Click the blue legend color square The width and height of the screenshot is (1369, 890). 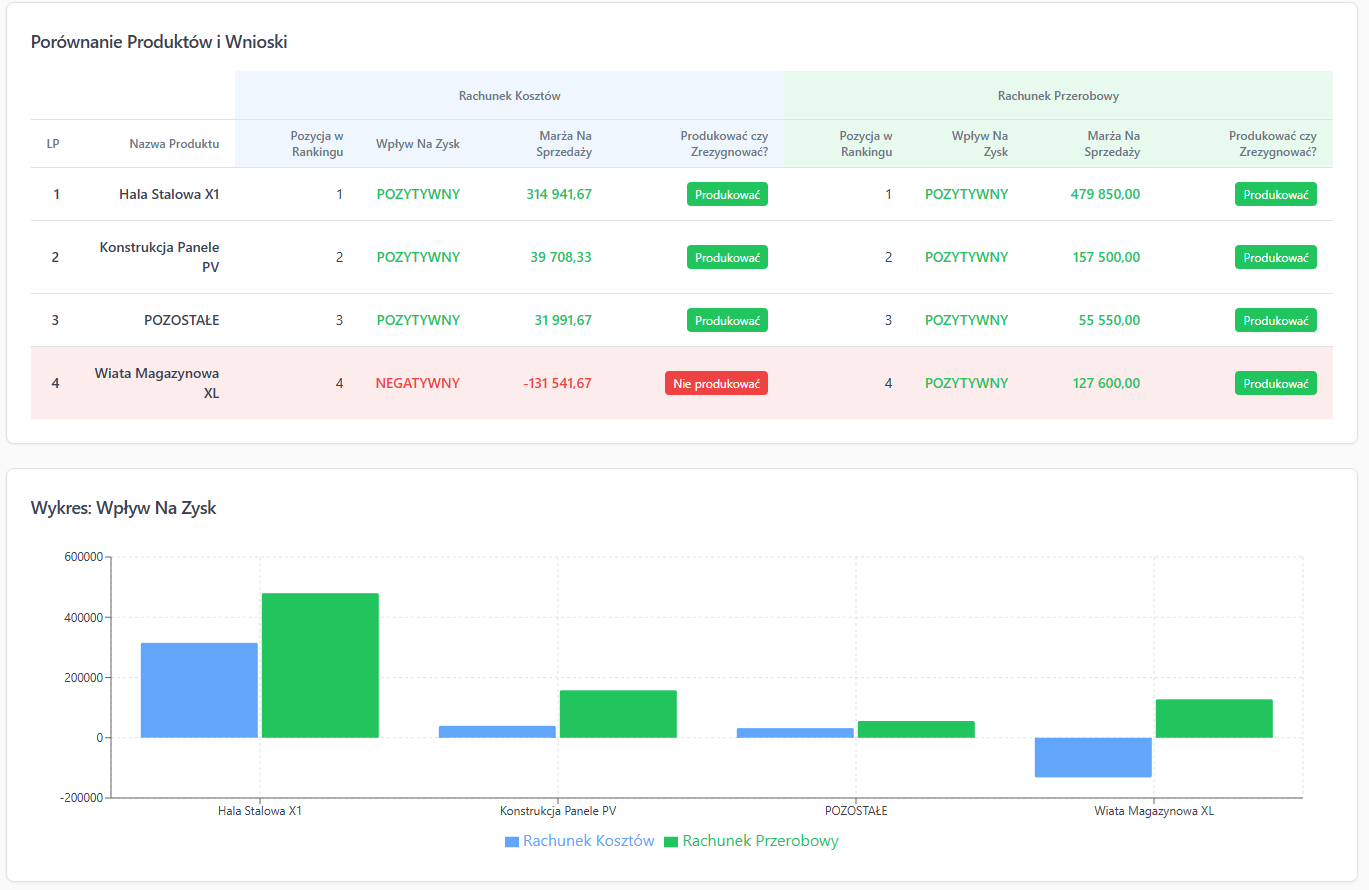[512, 842]
